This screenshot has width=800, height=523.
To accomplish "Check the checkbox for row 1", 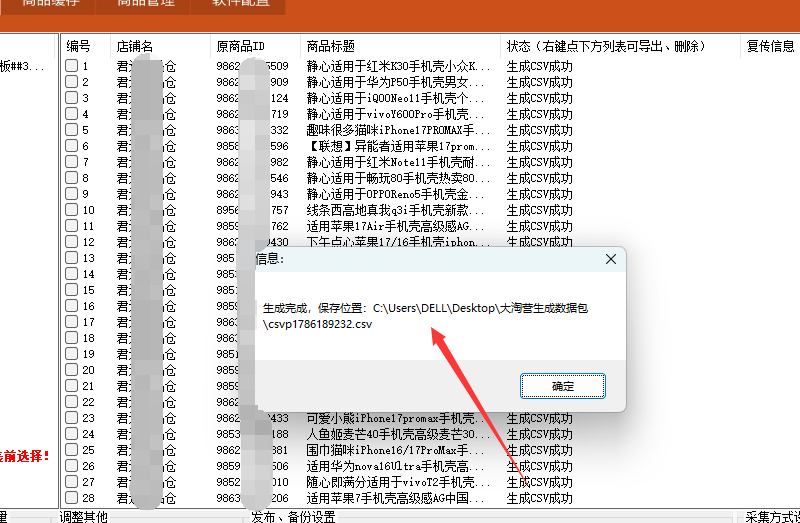I will pyautogui.click(x=71, y=65).
